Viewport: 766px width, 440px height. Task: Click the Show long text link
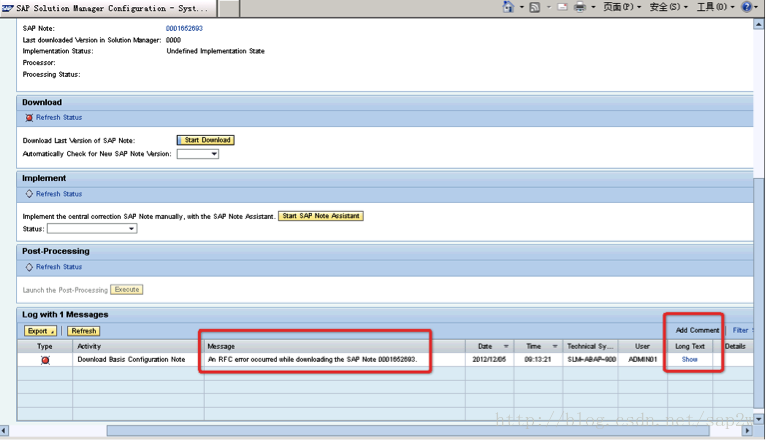689,359
